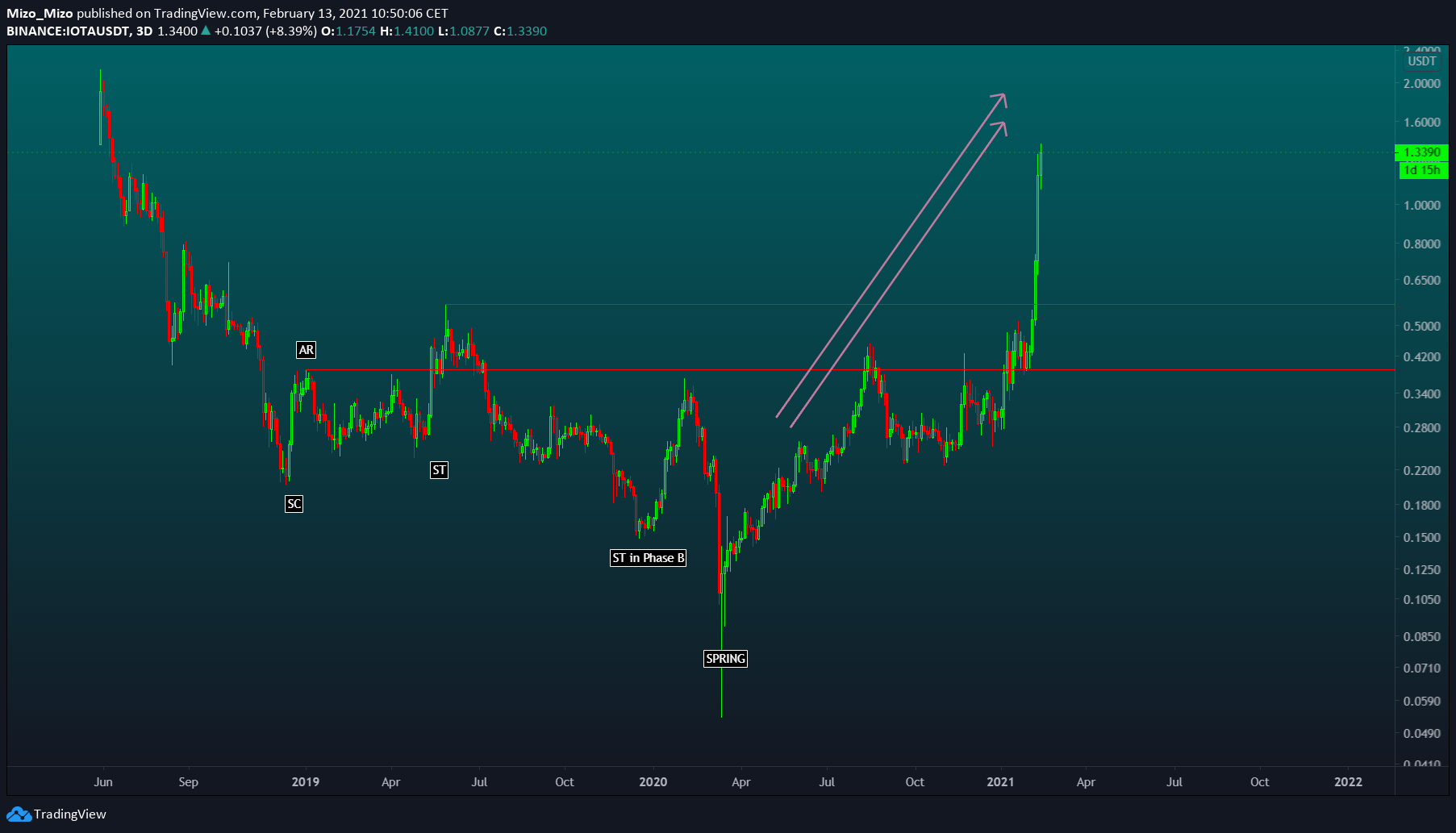Click the 0.5000 price axis label
This screenshot has width=1456, height=833.
[x=1421, y=327]
